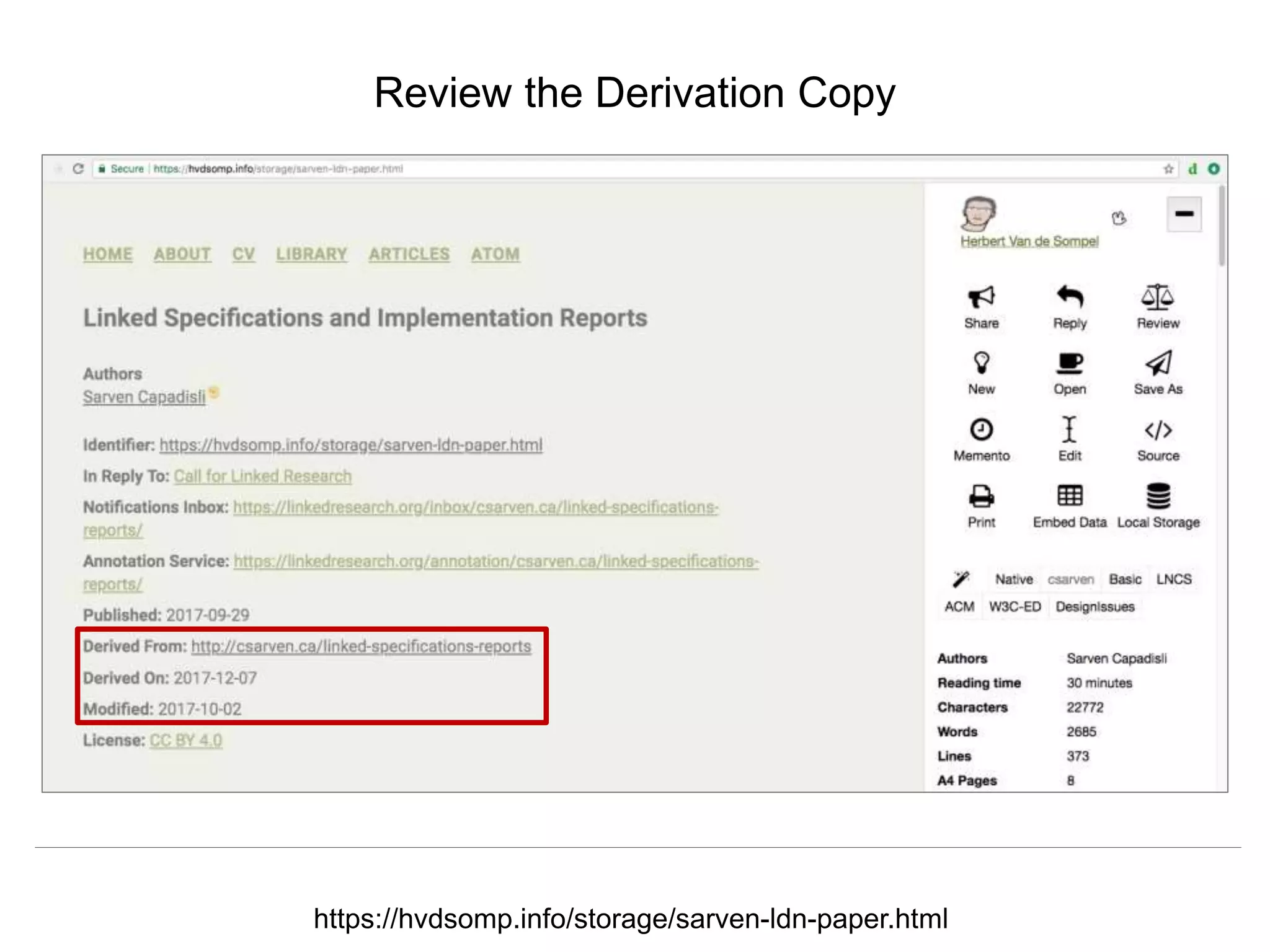This screenshot has height=952, width=1270.
Task: Click the green circle extension icon
Action: [1214, 169]
